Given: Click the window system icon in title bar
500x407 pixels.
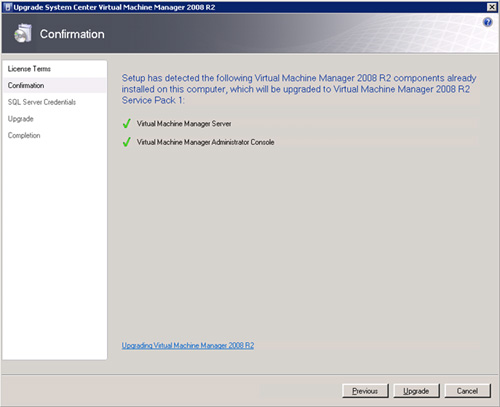Looking at the screenshot, I should click(x=8, y=7).
